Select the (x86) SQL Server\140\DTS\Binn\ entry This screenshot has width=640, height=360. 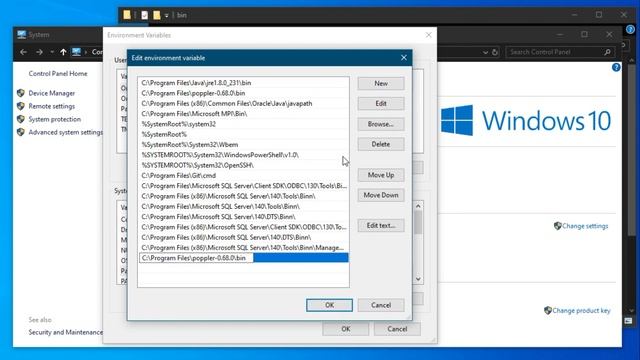click(243, 237)
